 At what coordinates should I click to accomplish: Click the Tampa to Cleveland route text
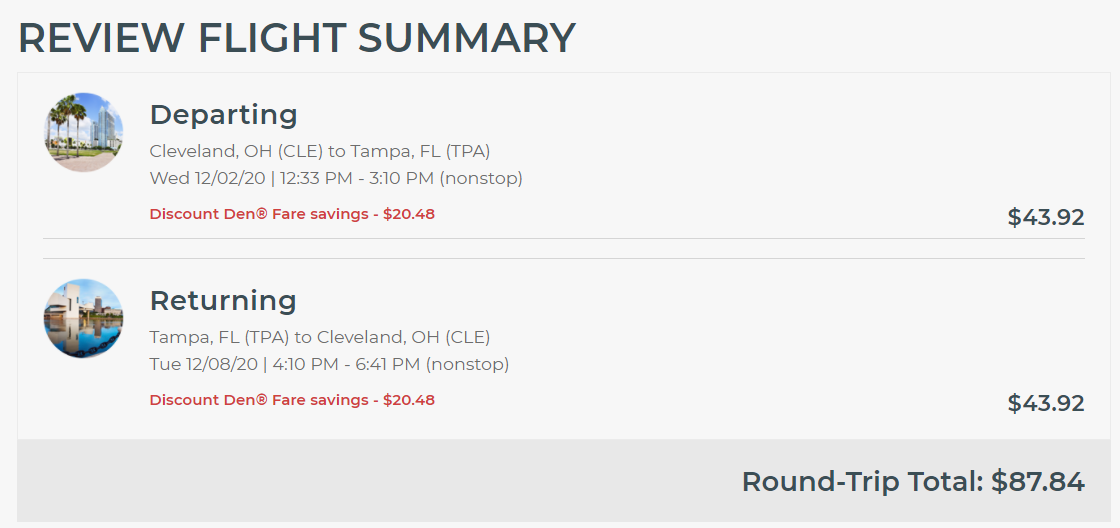[x=319, y=337]
